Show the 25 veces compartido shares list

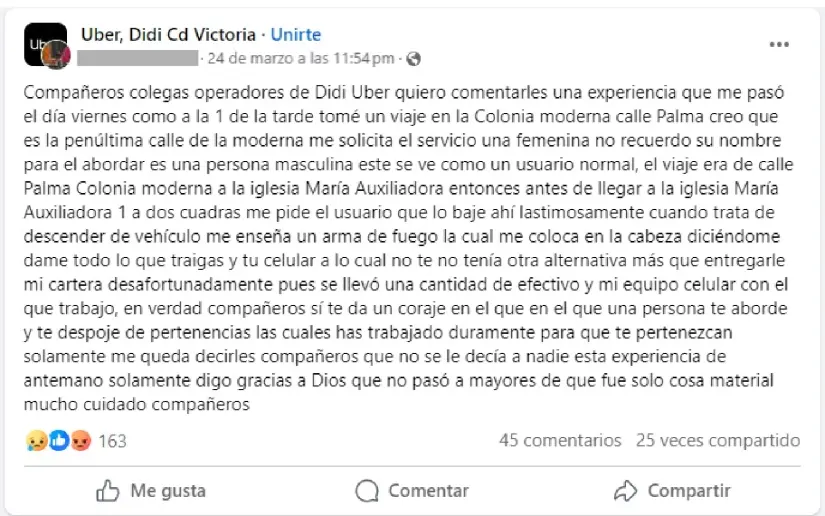[x=717, y=440]
